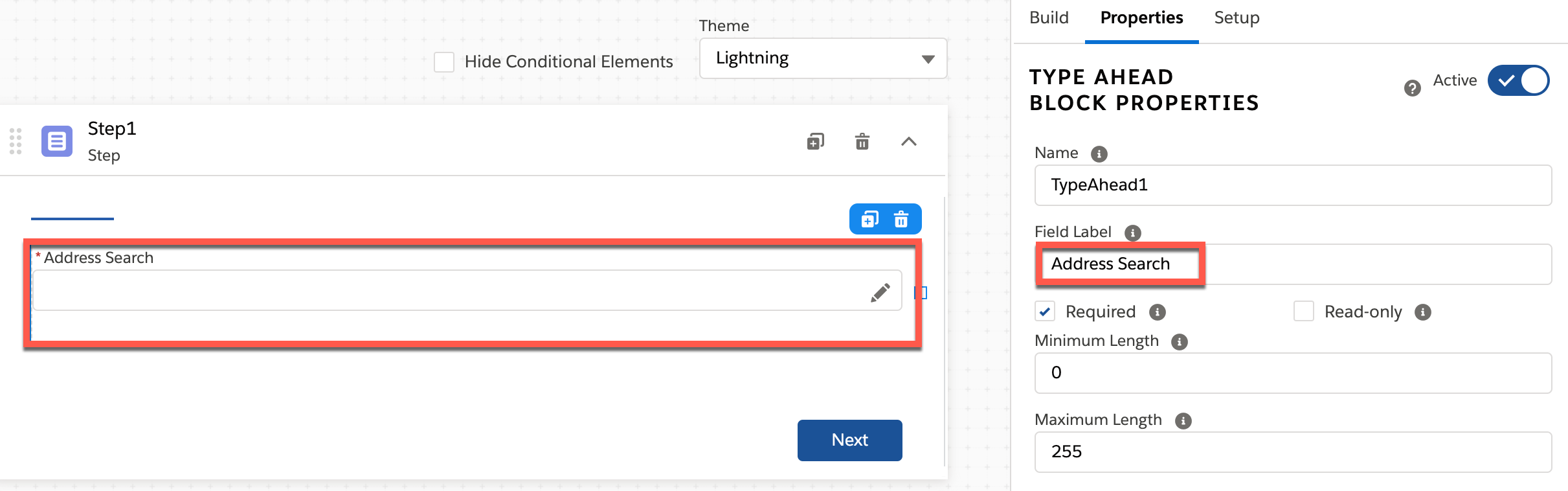Select the Properties tab
1568x491 pixels.
click(1142, 18)
